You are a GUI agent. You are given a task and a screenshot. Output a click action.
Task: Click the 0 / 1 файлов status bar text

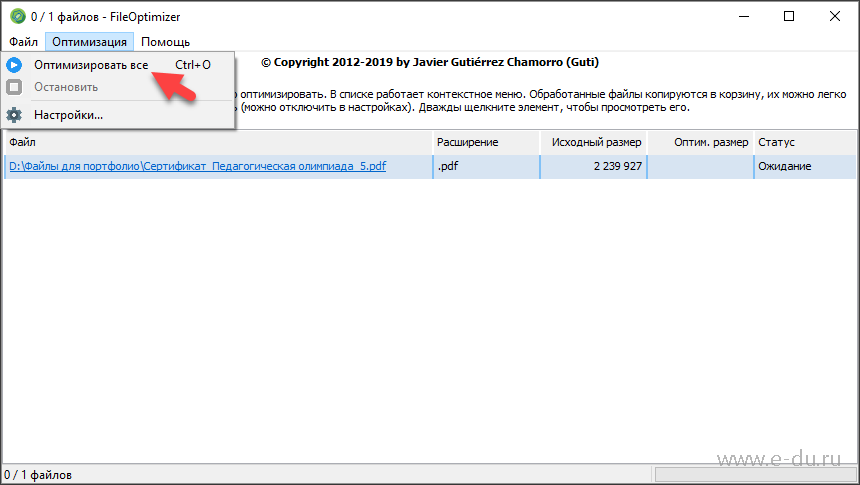point(38,475)
